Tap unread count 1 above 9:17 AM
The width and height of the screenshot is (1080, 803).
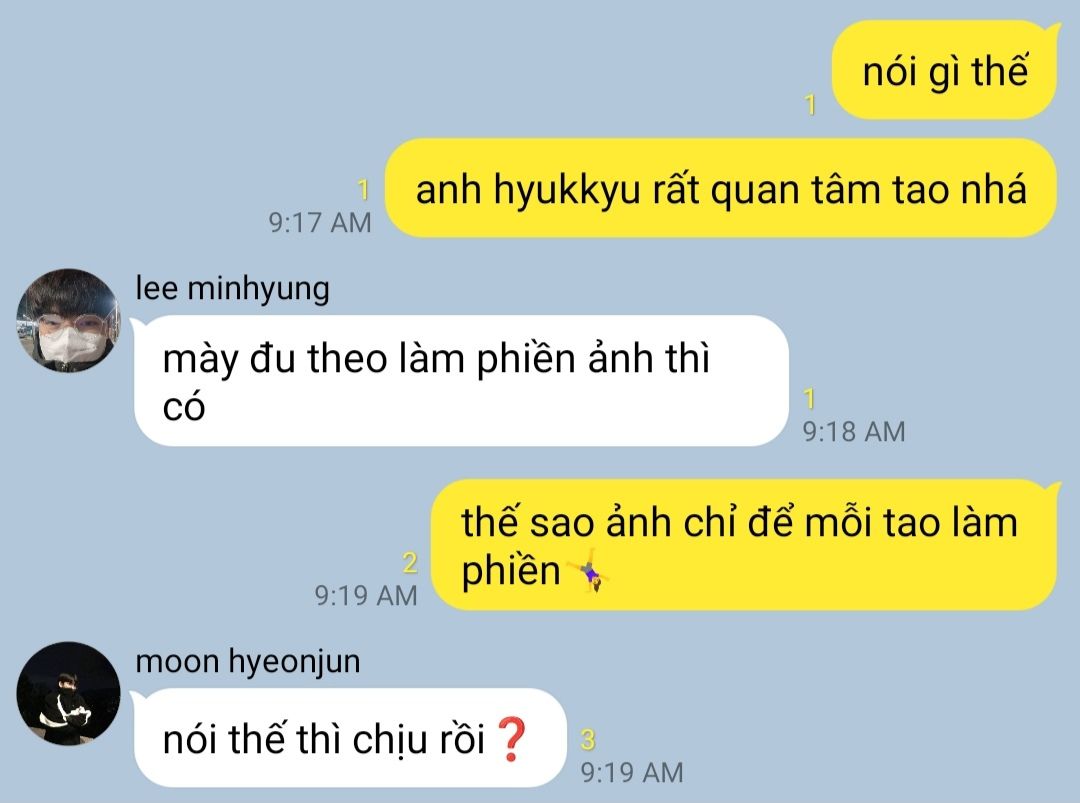coord(363,189)
